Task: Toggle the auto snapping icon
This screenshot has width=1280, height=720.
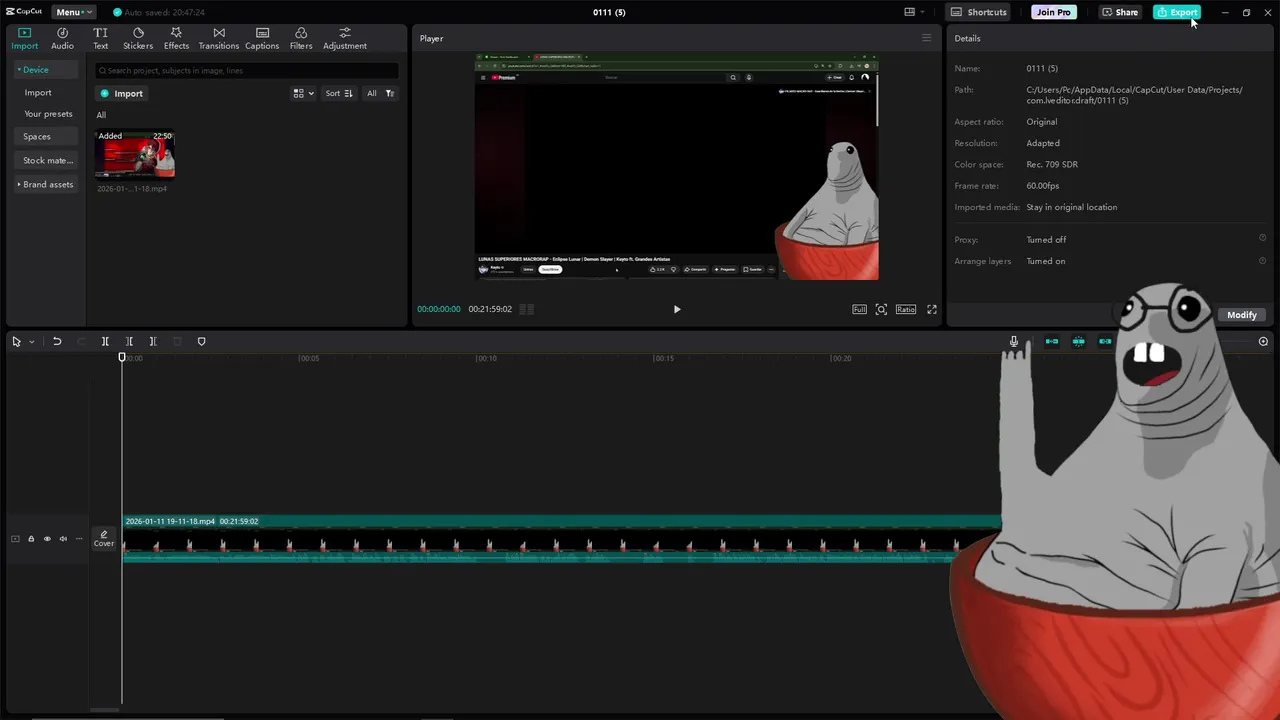Action: (x=1078, y=342)
